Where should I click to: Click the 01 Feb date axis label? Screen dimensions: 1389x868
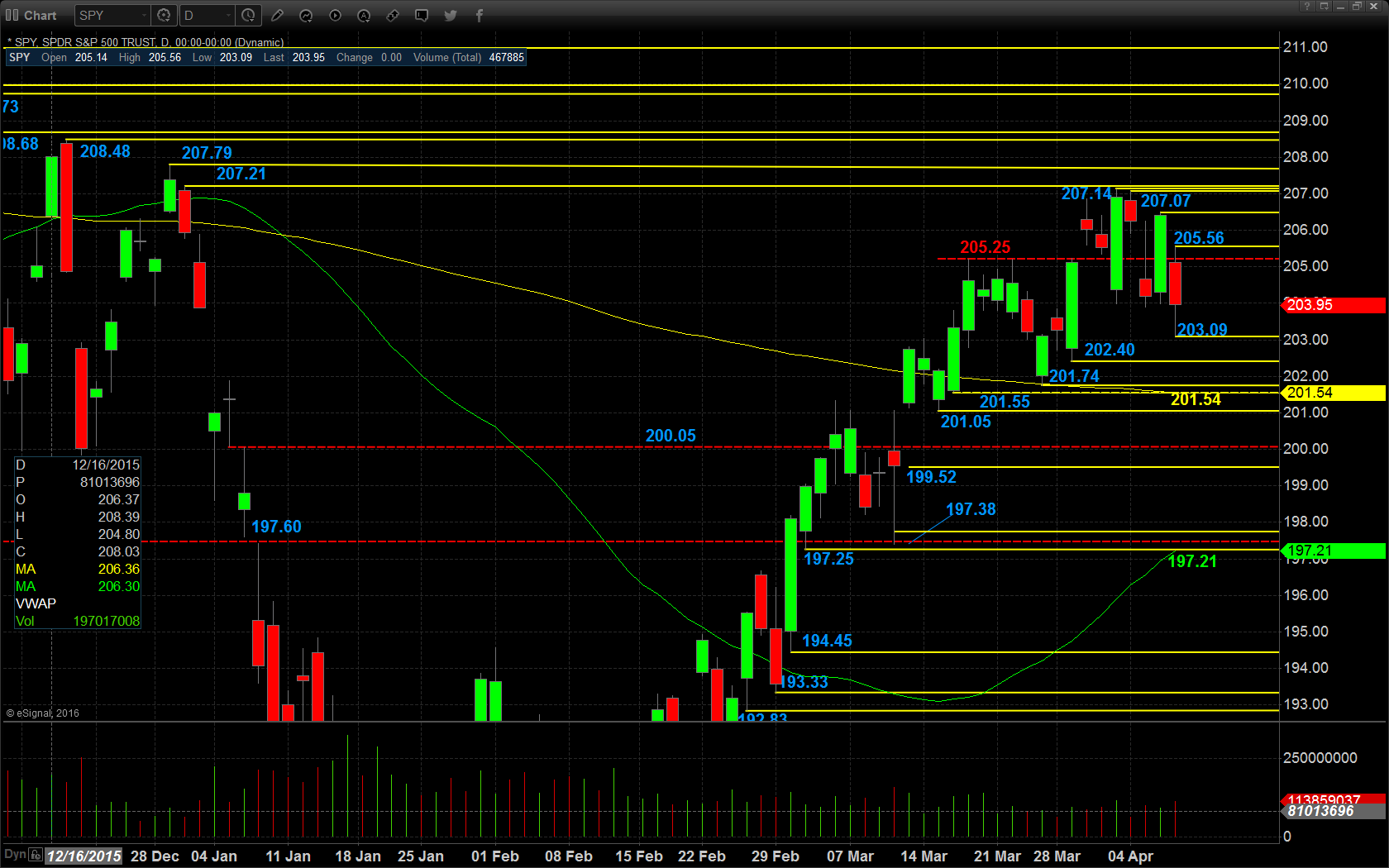click(x=495, y=856)
